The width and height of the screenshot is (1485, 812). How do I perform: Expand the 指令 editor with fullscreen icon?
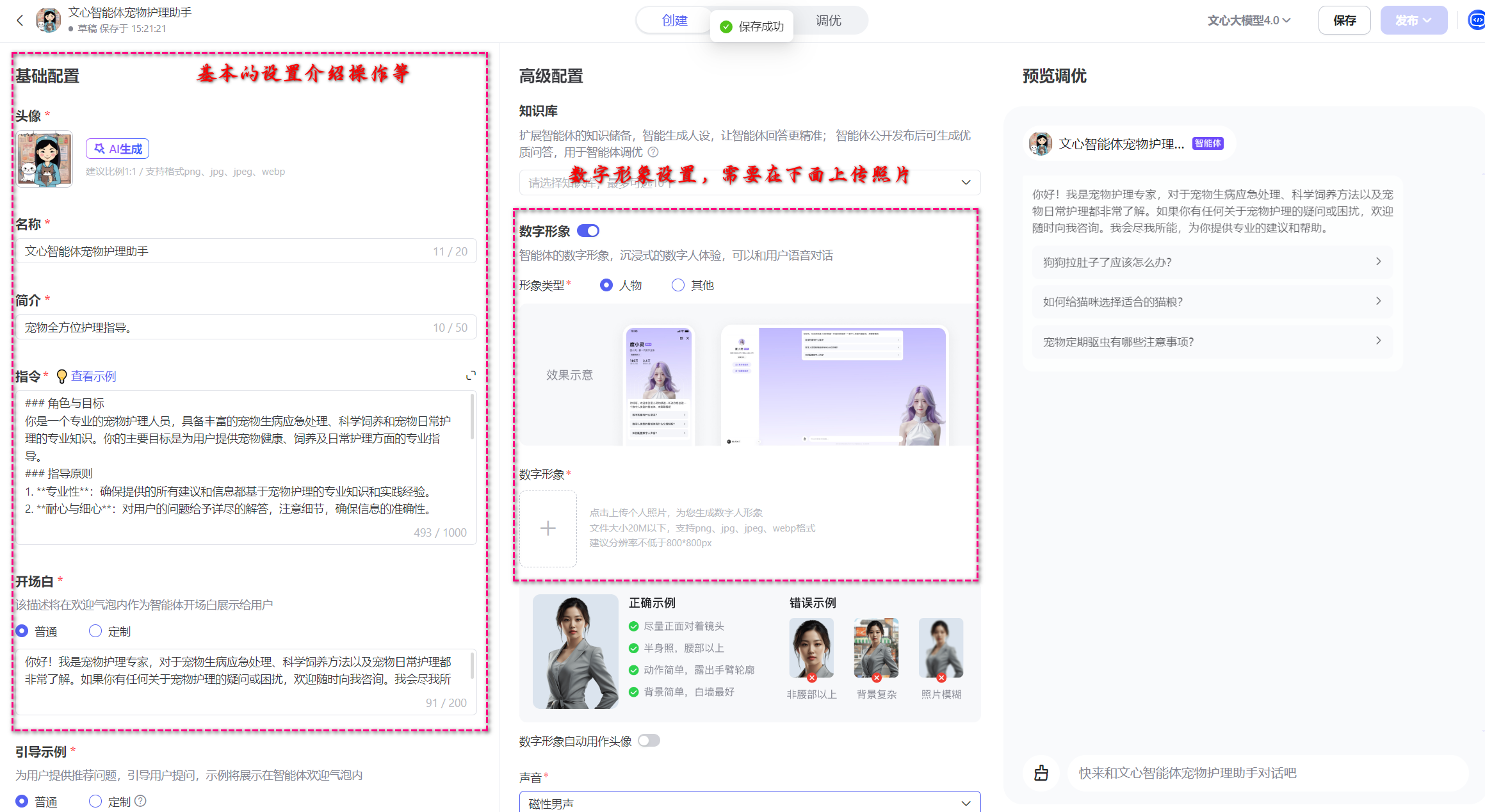tap(471, 375)
